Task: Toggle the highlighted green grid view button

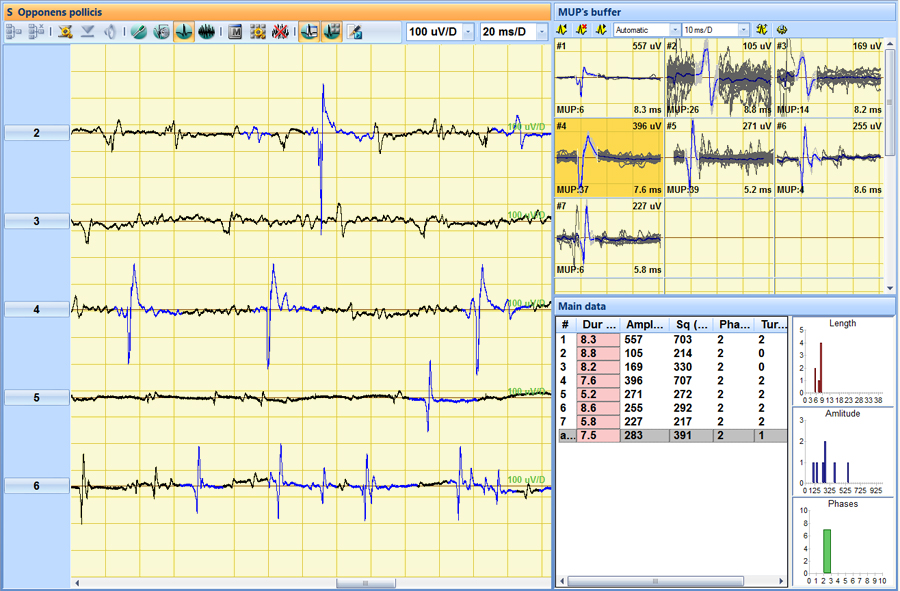Action: tap(332, 32)
